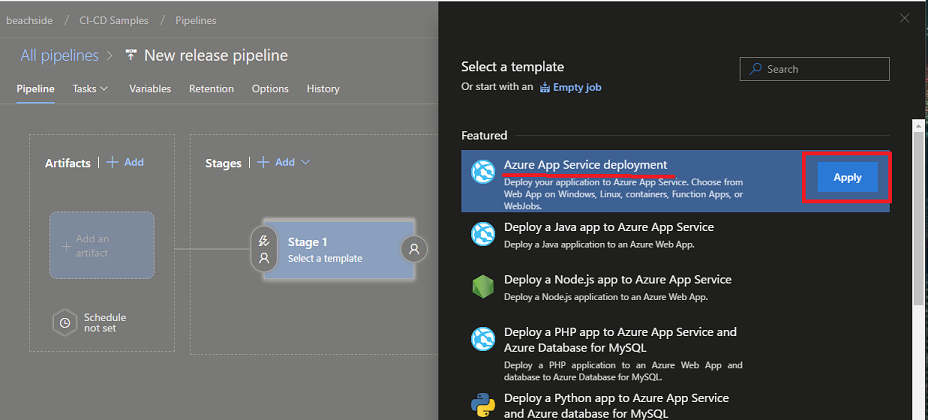Click the All pipelines breadcrumb link
928x420 pixels.
click(59, 55)
